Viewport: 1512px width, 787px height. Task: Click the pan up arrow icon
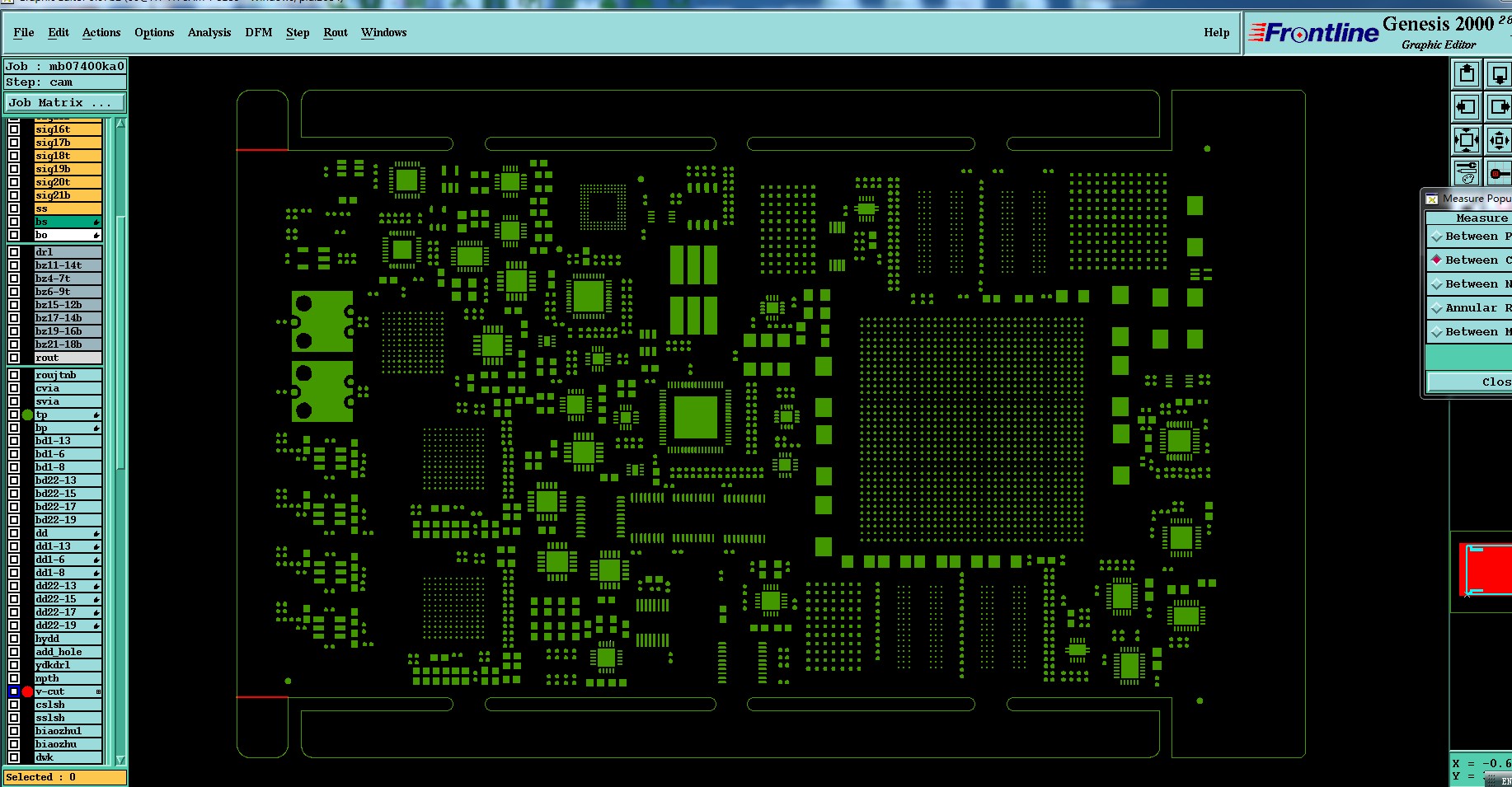1466,74
